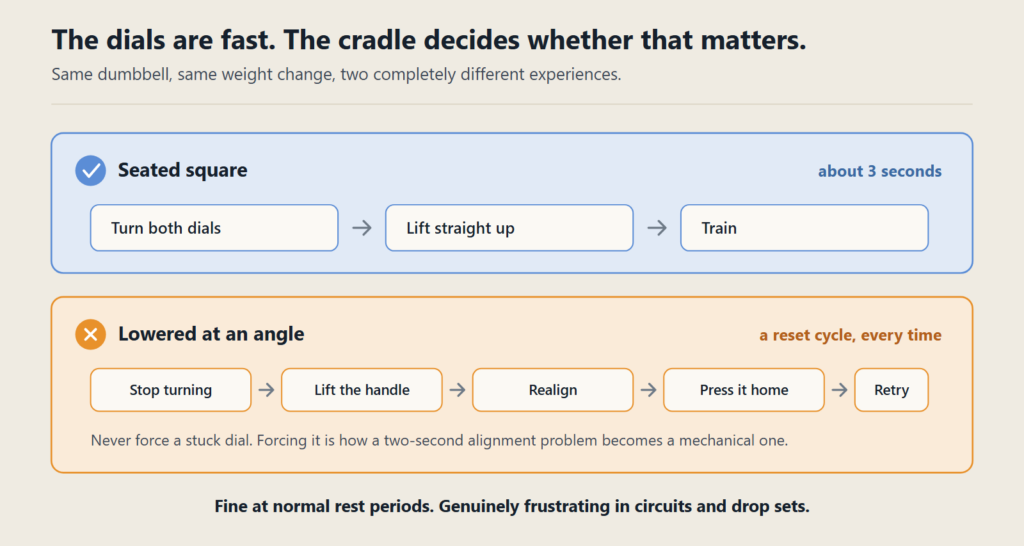Click the arrow between Lift the handle and Realign
The height and width of the screenshot is (546, 1024).
point(458,390)
